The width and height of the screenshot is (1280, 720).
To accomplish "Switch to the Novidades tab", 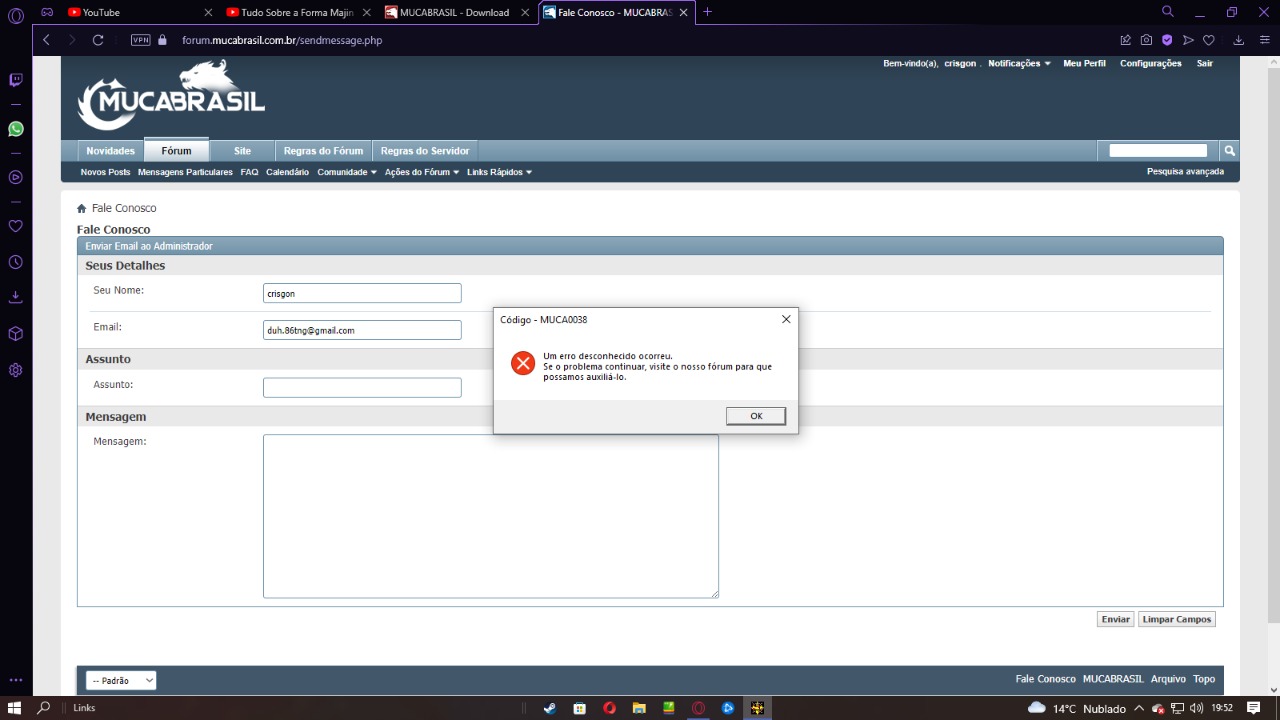I will tap(110, 151).
